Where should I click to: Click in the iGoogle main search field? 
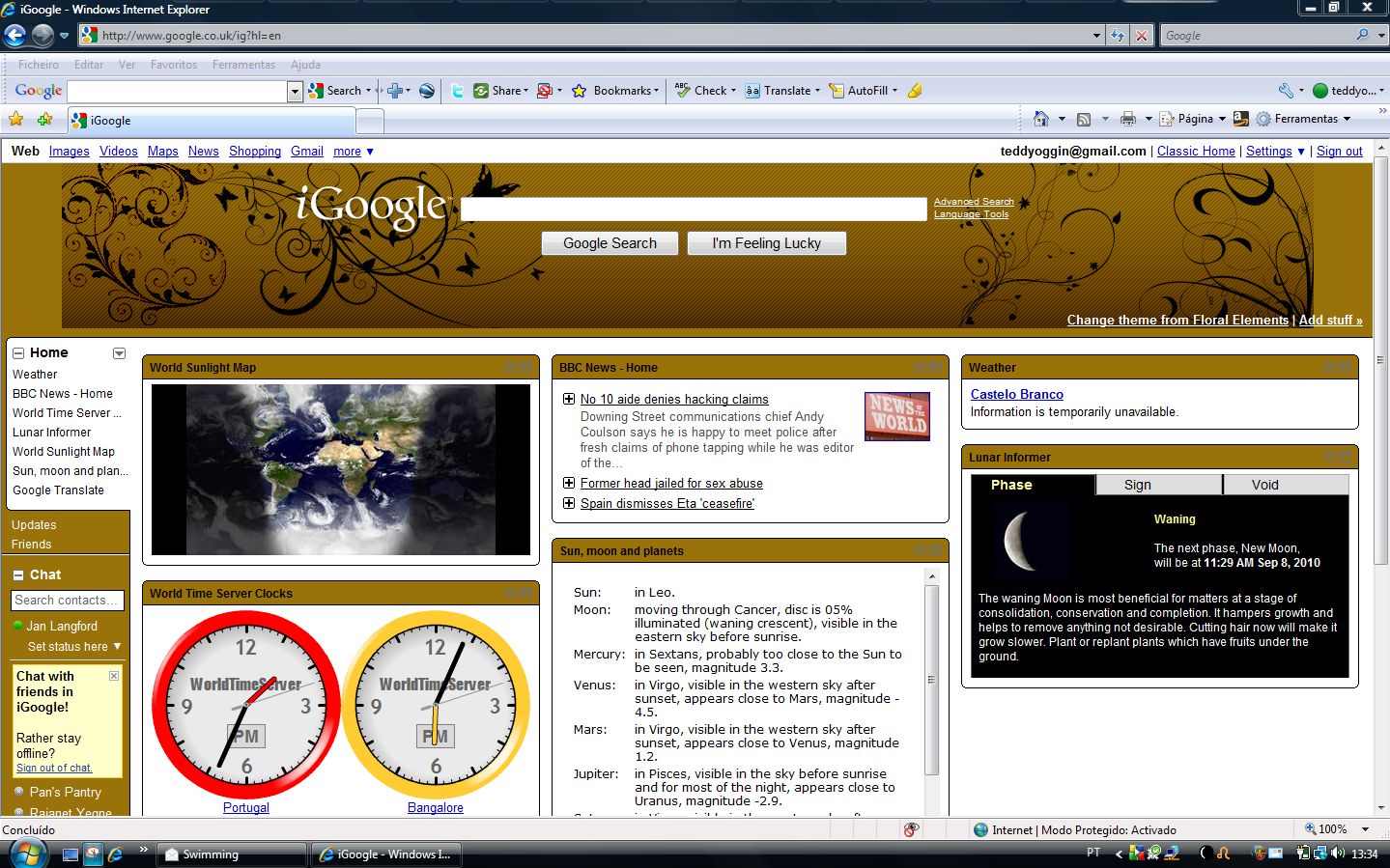tap(694, 210)
